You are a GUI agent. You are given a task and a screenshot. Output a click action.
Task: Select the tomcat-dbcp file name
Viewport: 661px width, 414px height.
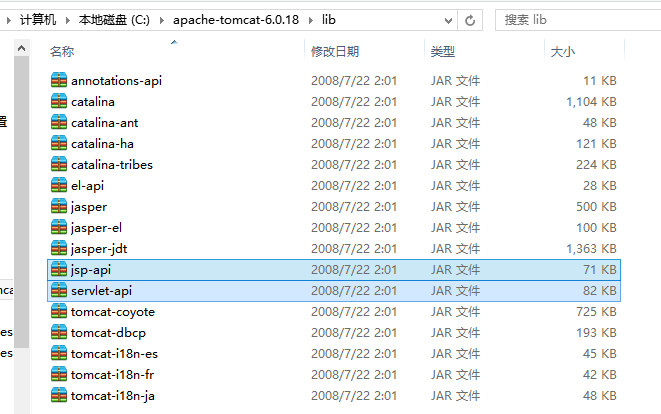[108, 333]
